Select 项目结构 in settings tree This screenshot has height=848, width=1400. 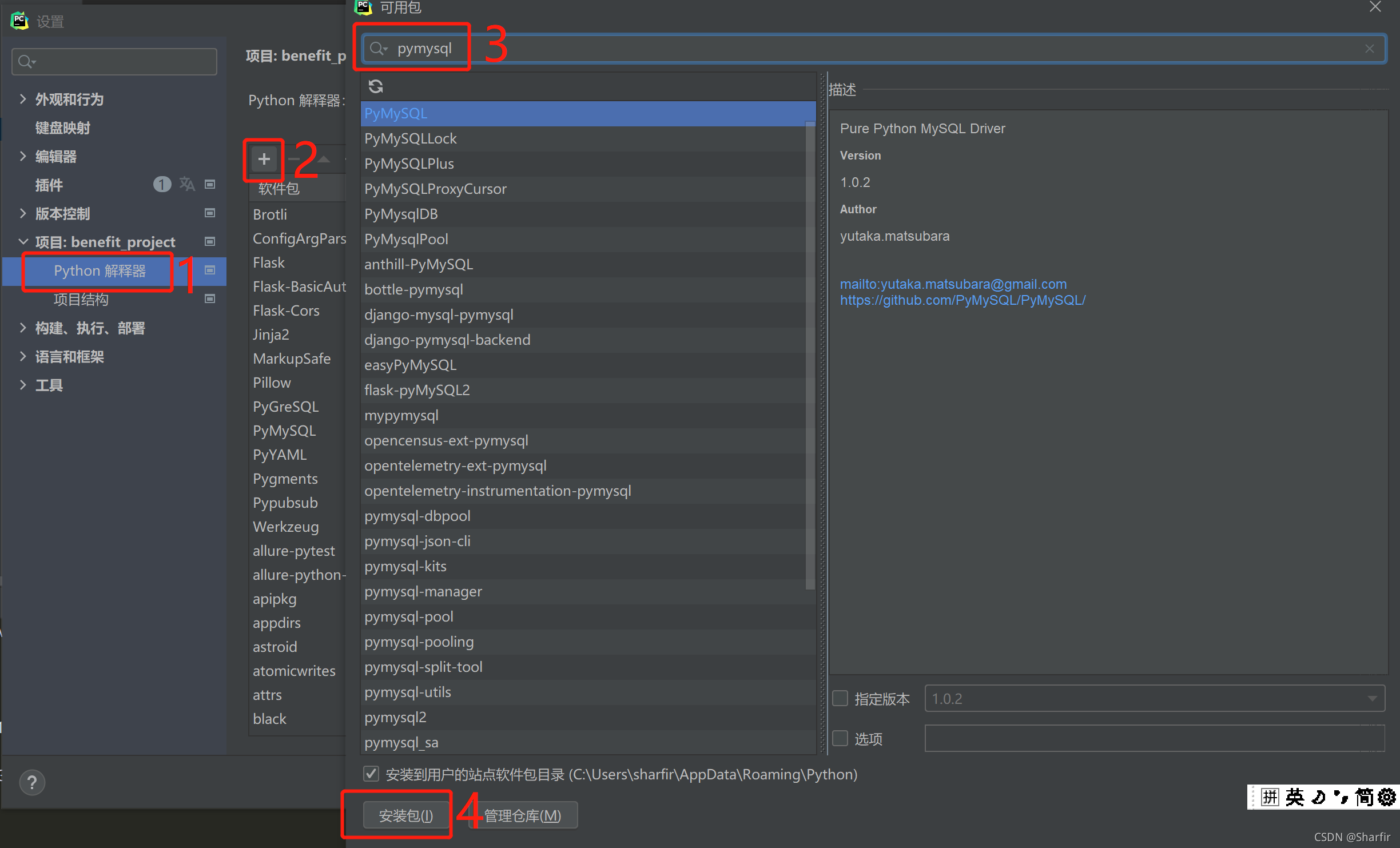tap(81, 299)
